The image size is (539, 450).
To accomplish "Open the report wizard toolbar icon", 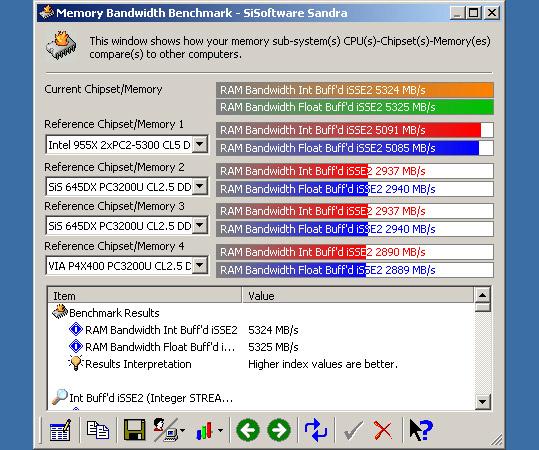I will (60, 430).
